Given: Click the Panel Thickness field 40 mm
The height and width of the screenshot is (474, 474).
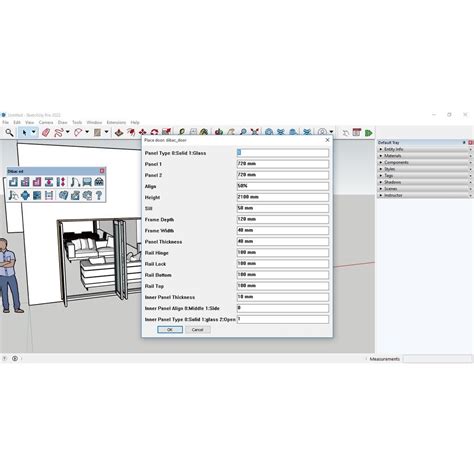Looking at the screenshot, I should click(x=283, y=242).
